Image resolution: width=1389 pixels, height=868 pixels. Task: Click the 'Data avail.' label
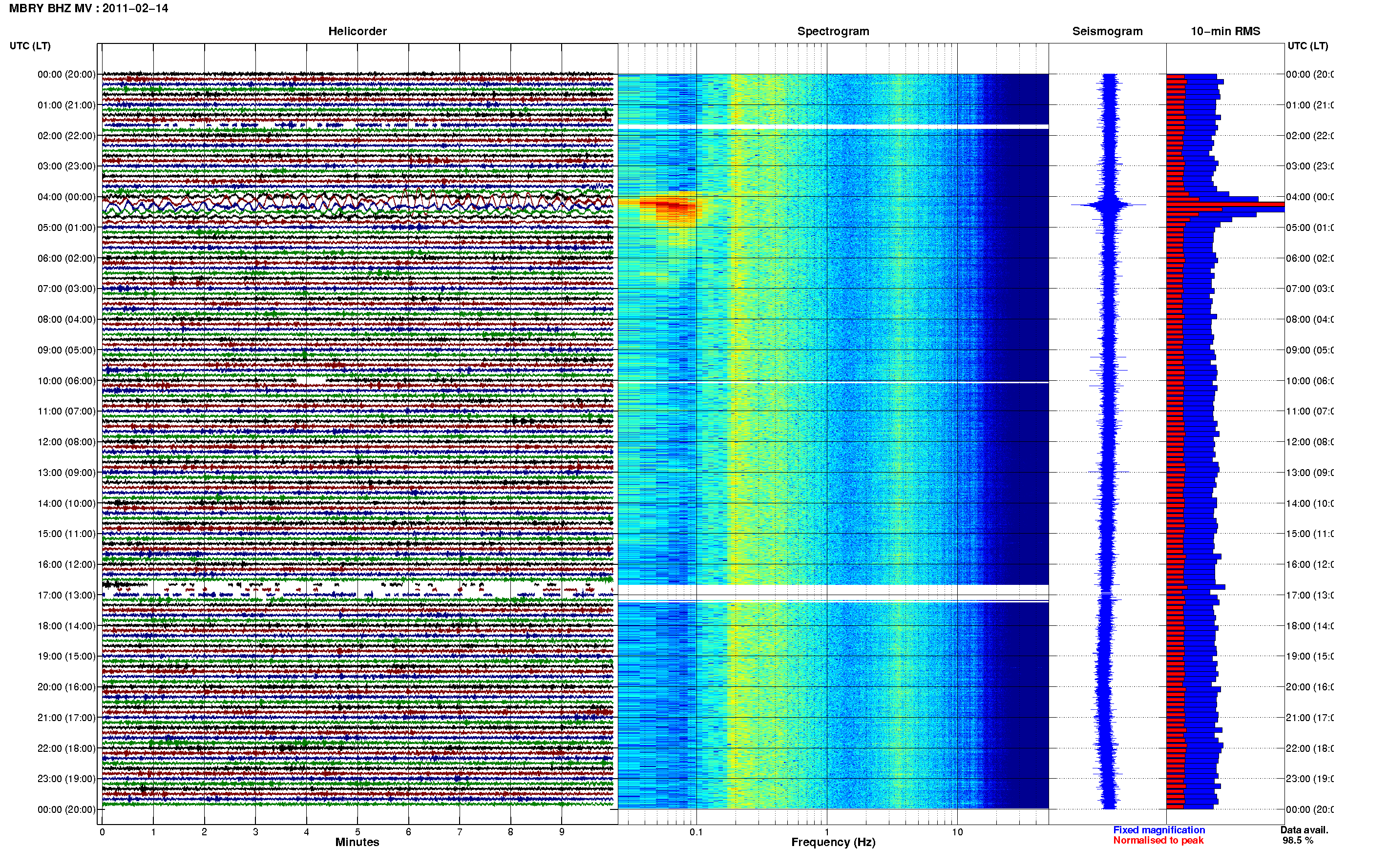point(1304,830)
